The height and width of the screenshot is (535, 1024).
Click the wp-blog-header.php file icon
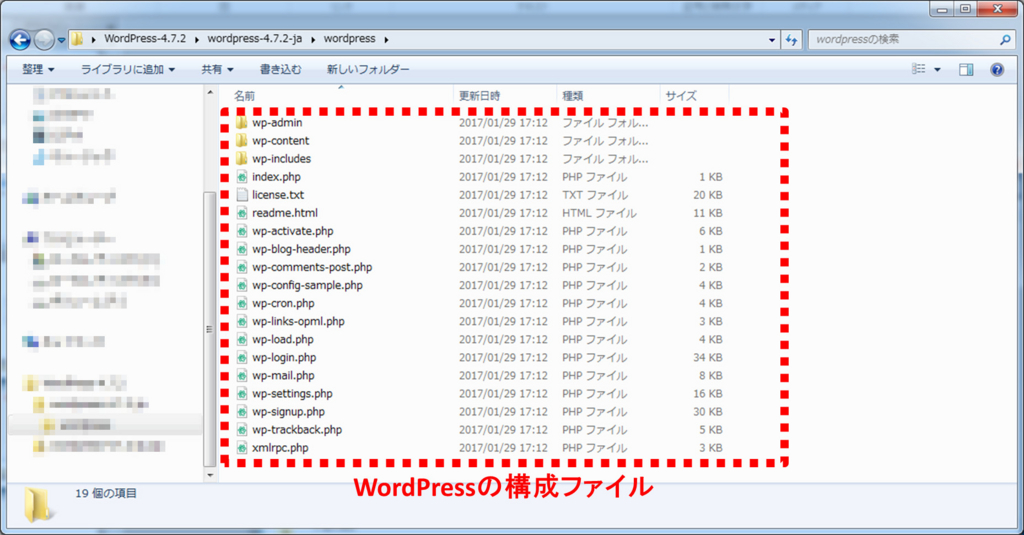click(242, 249)
